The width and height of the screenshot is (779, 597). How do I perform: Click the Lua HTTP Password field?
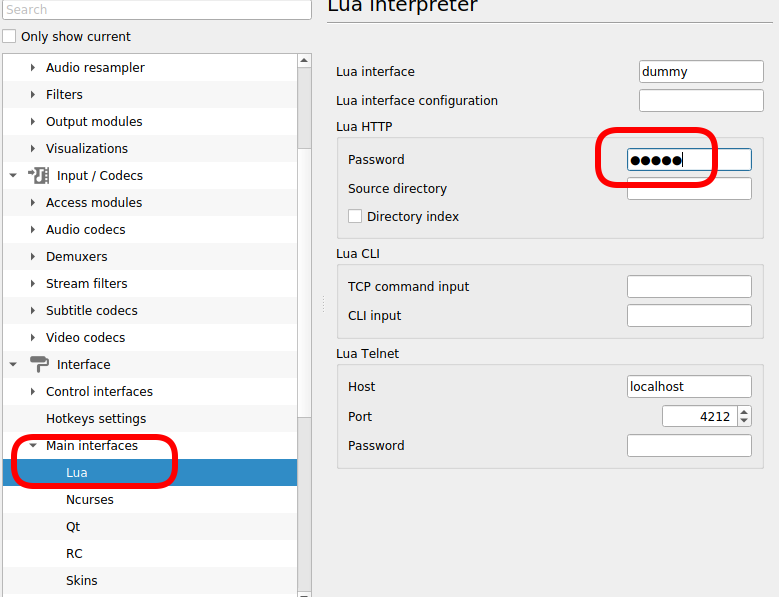click(689, 160)
